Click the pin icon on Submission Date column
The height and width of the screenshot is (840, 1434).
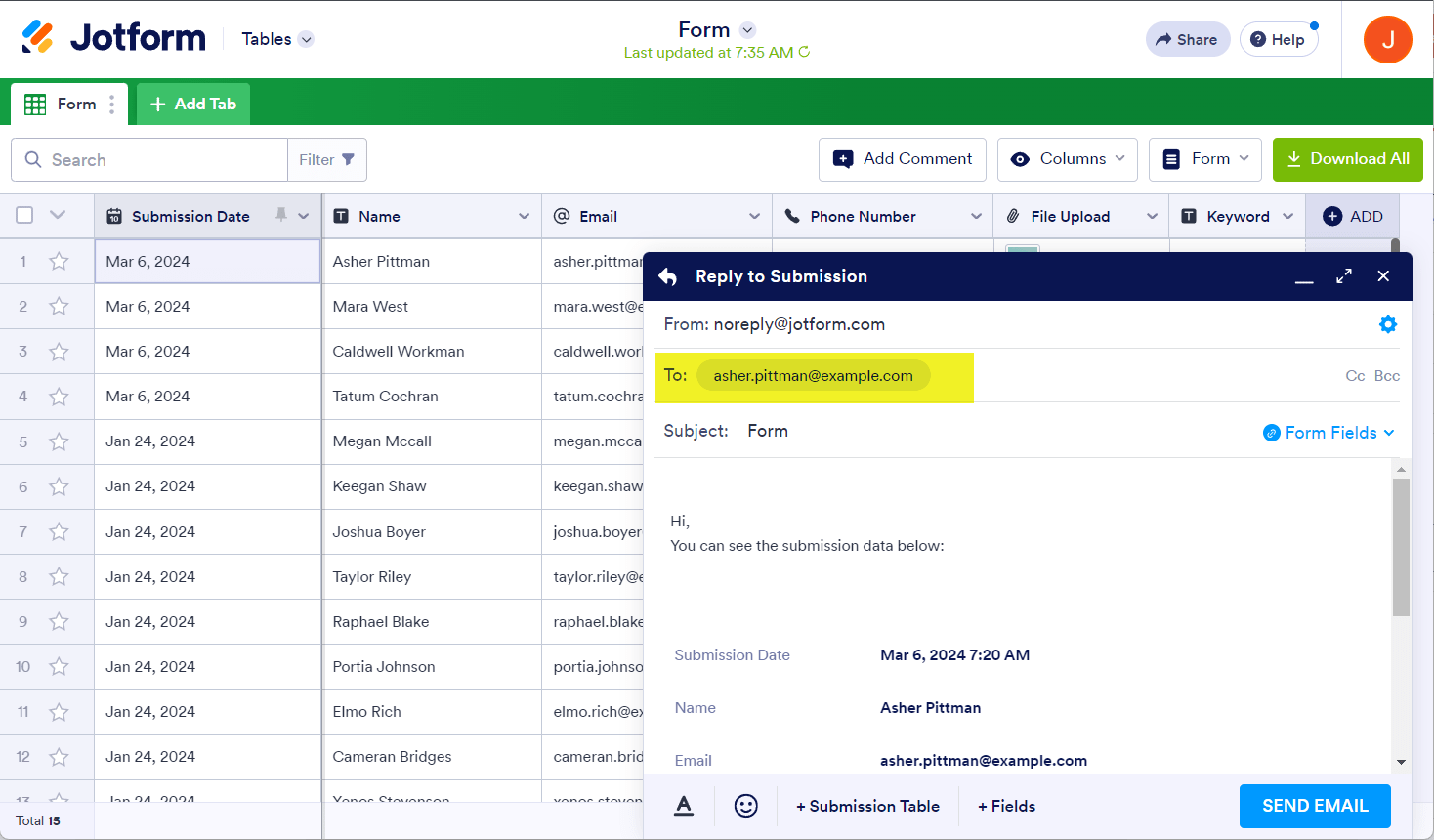point(281,215)
